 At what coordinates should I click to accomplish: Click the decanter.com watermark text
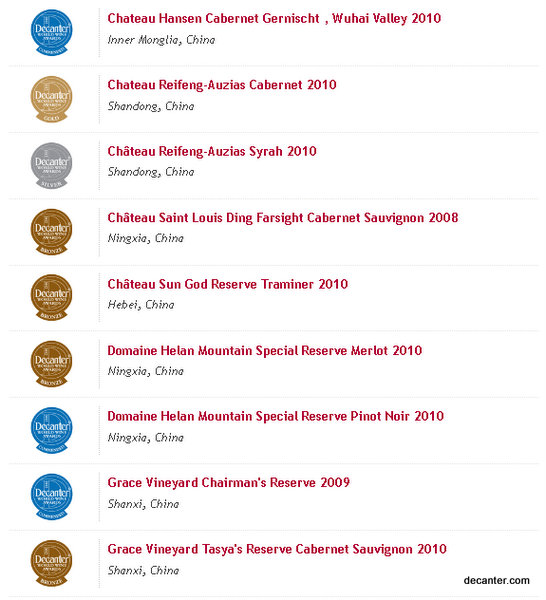pos(497,580)
